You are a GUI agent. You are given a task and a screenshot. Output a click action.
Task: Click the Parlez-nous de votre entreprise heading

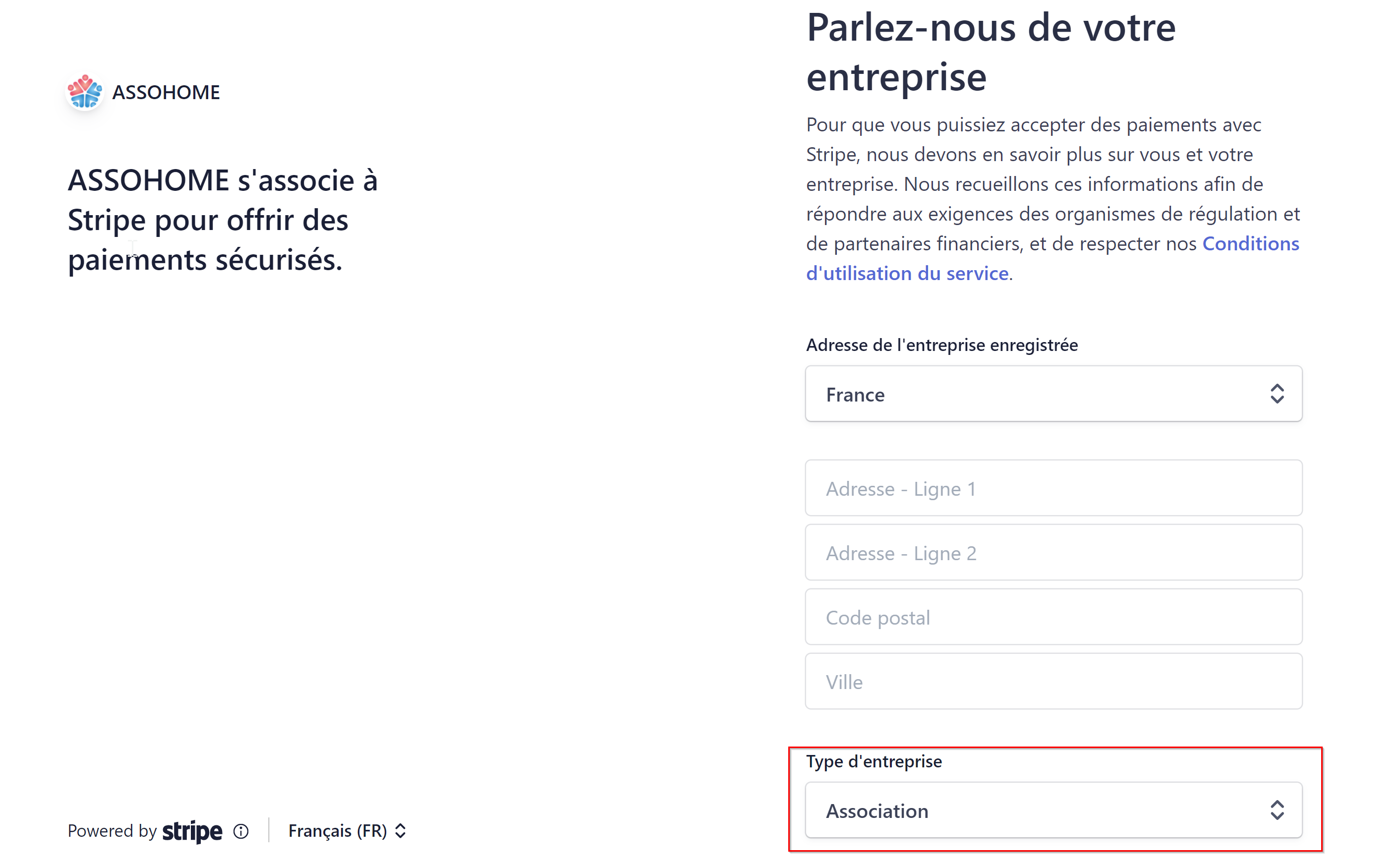coord(991,52)
